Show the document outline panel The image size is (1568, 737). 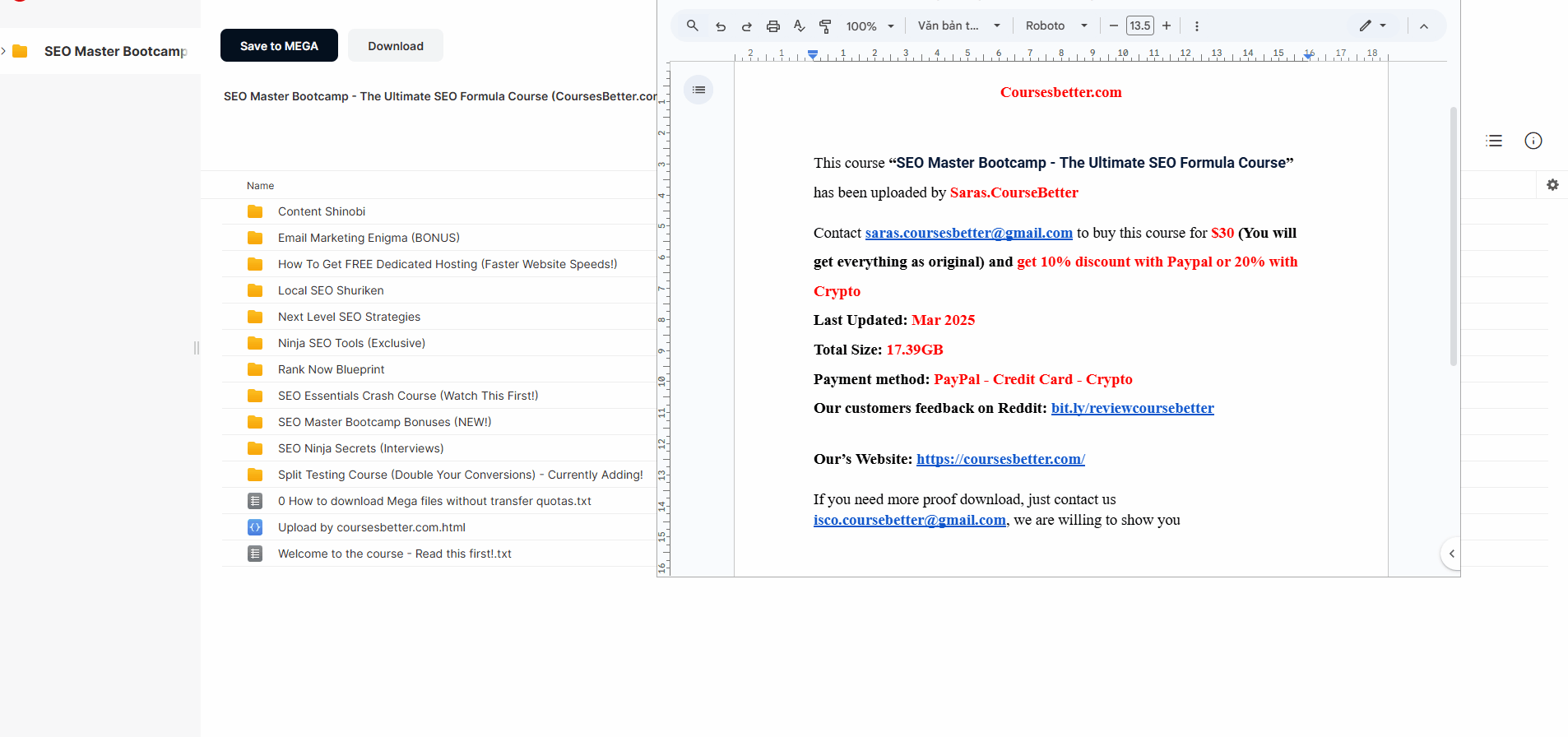(698, 90)
